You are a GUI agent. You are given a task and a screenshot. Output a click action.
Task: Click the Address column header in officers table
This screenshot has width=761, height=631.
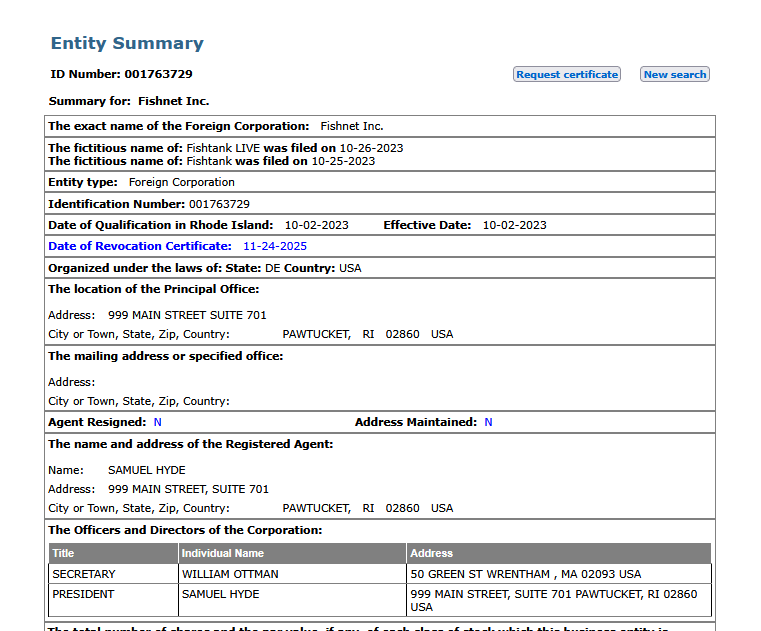559,553
